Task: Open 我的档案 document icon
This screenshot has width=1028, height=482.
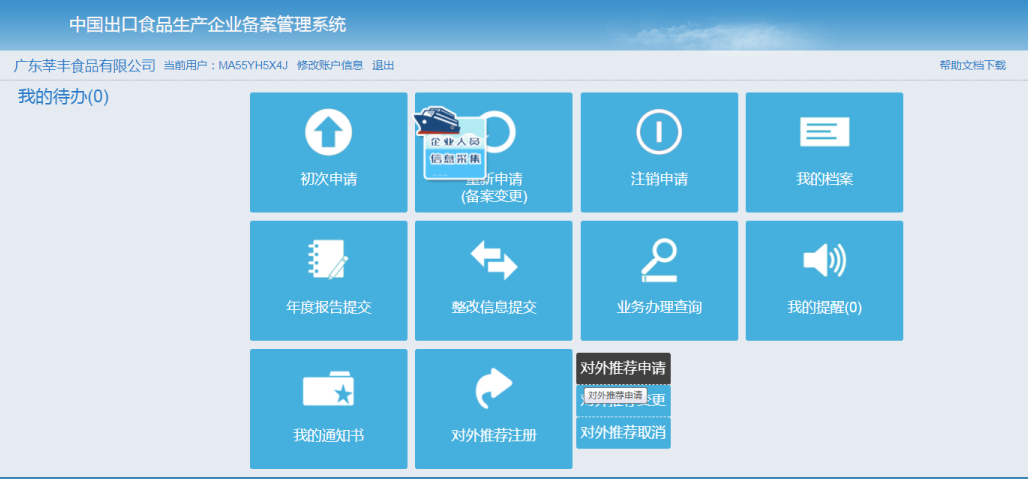Action: click(x=824, y=133)
